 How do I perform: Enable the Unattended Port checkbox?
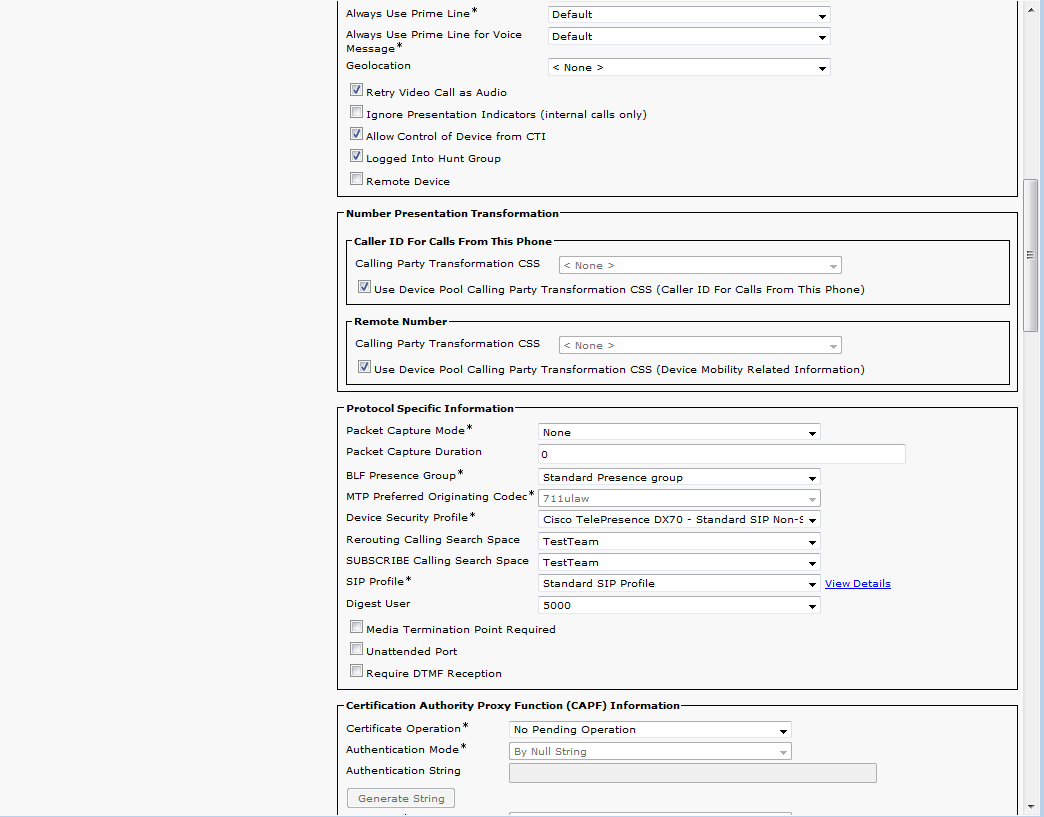point(356,650)
